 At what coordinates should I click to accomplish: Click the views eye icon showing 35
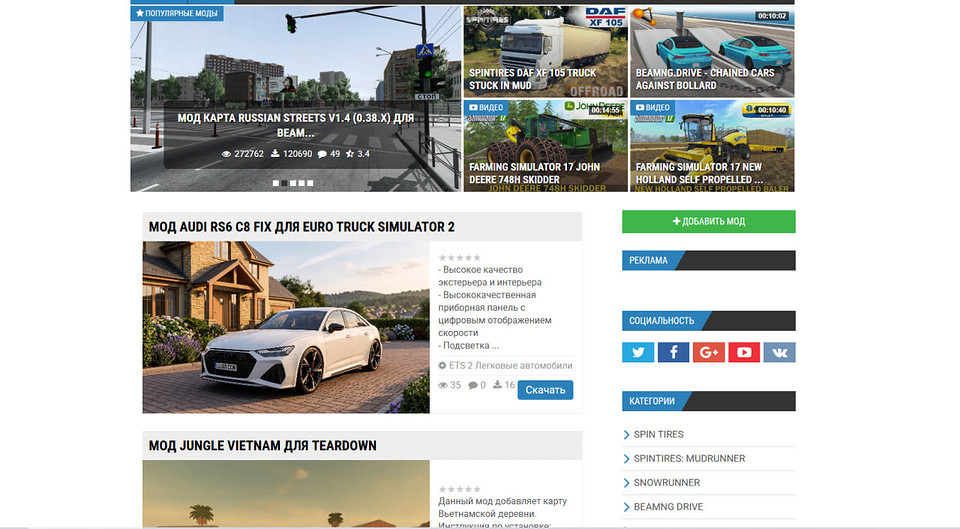coord(443,385)
